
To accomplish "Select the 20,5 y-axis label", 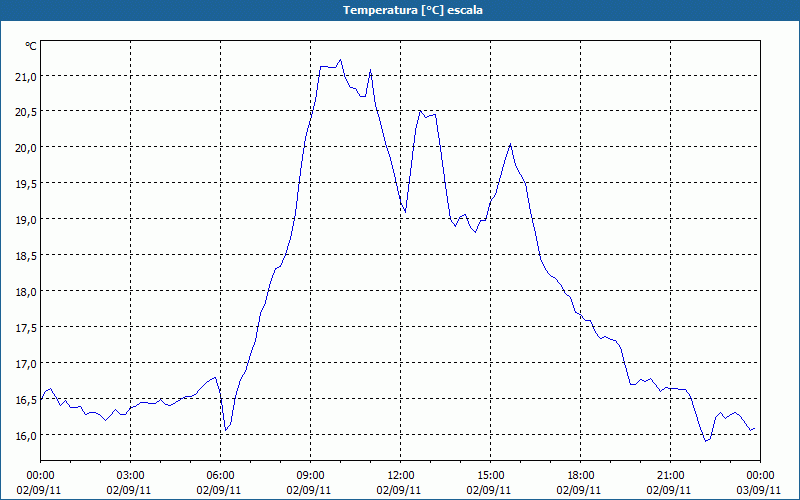I will tap(26, 112).
